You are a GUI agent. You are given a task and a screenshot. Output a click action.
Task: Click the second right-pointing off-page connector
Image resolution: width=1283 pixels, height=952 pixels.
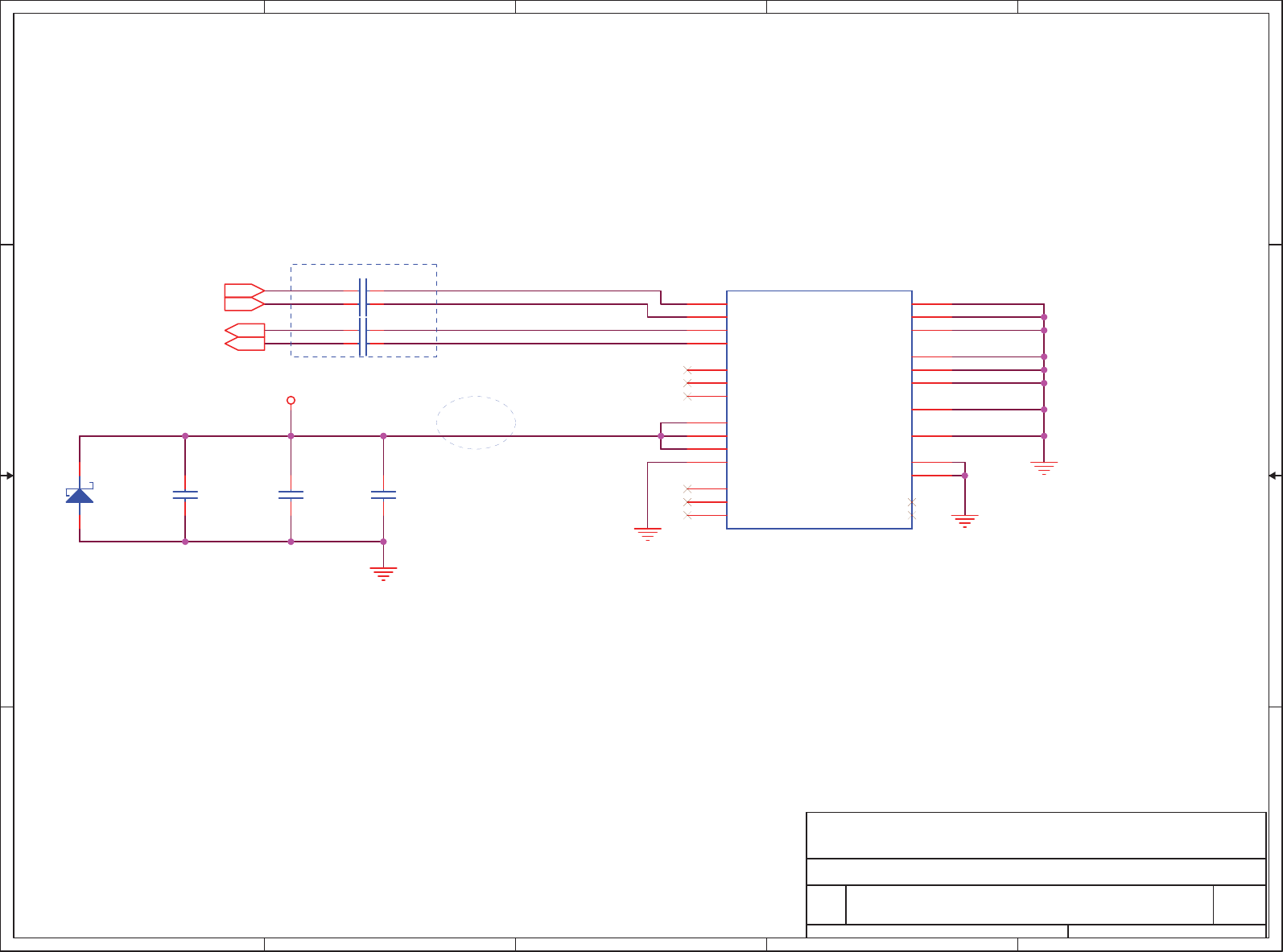click(x=245, y=303)
